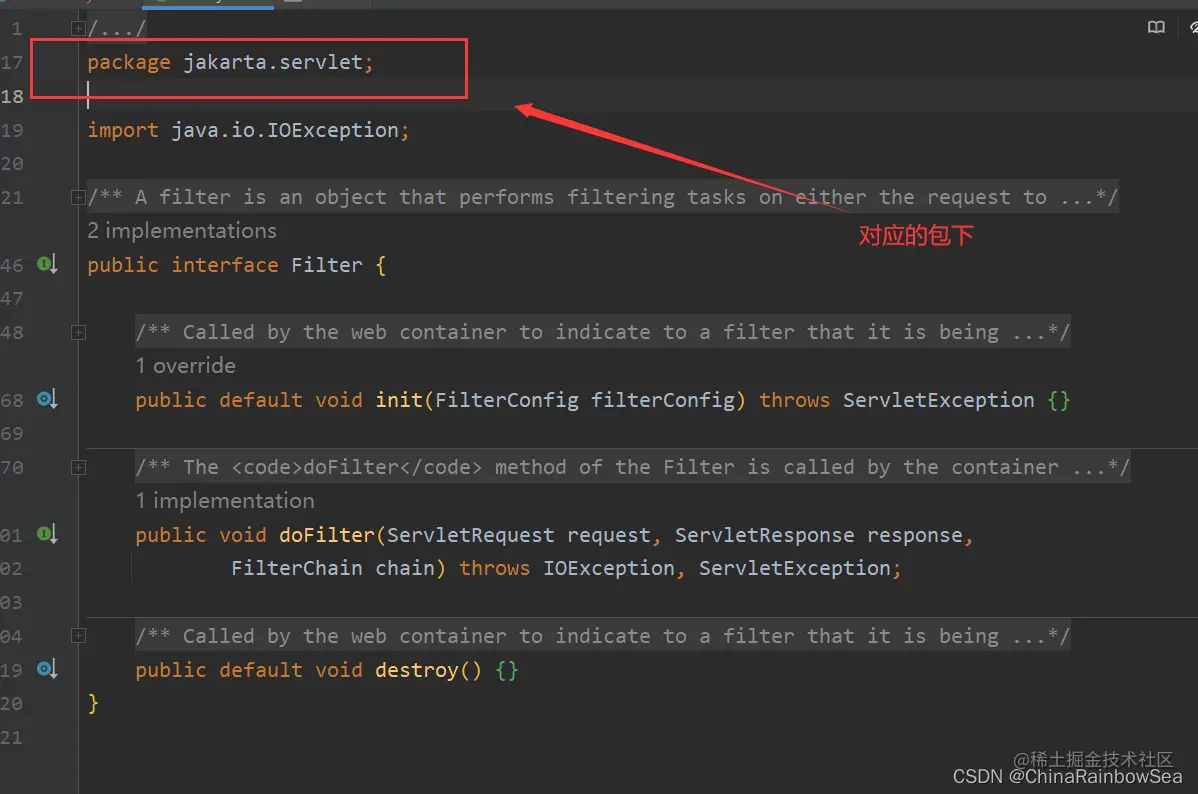Viewport: 1198px width, 794px height.
Task: Click the init method name
Action: pyautogui.click(x=399, y=400)
